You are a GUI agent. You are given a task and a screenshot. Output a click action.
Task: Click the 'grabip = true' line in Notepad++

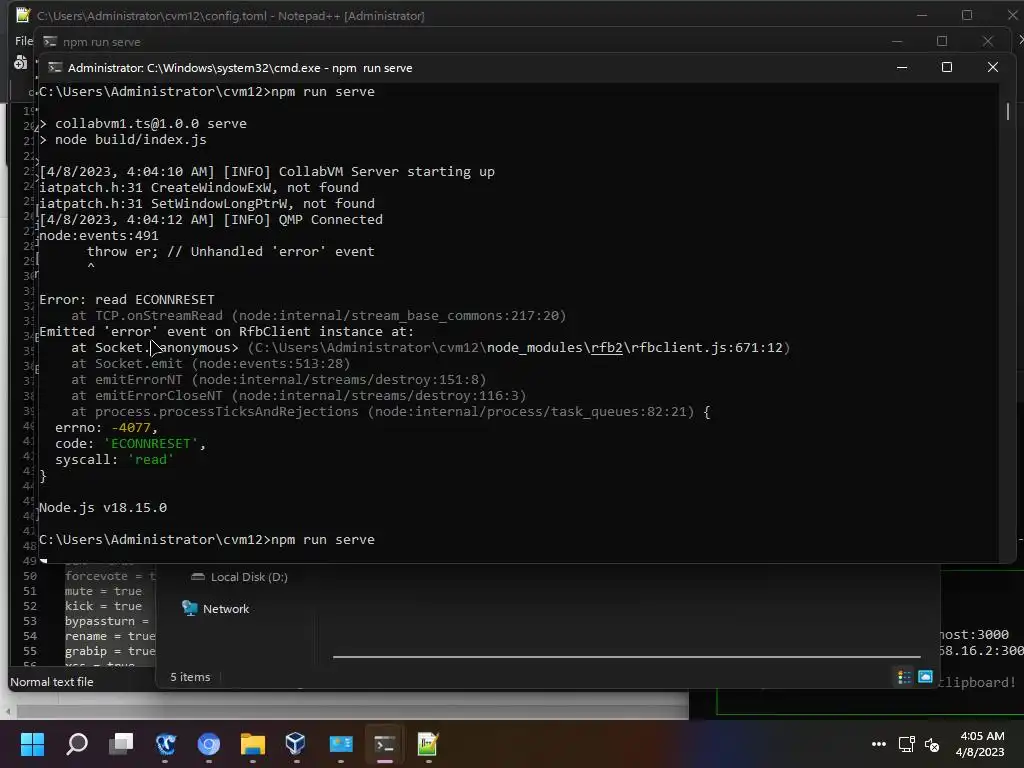[110, 651]
